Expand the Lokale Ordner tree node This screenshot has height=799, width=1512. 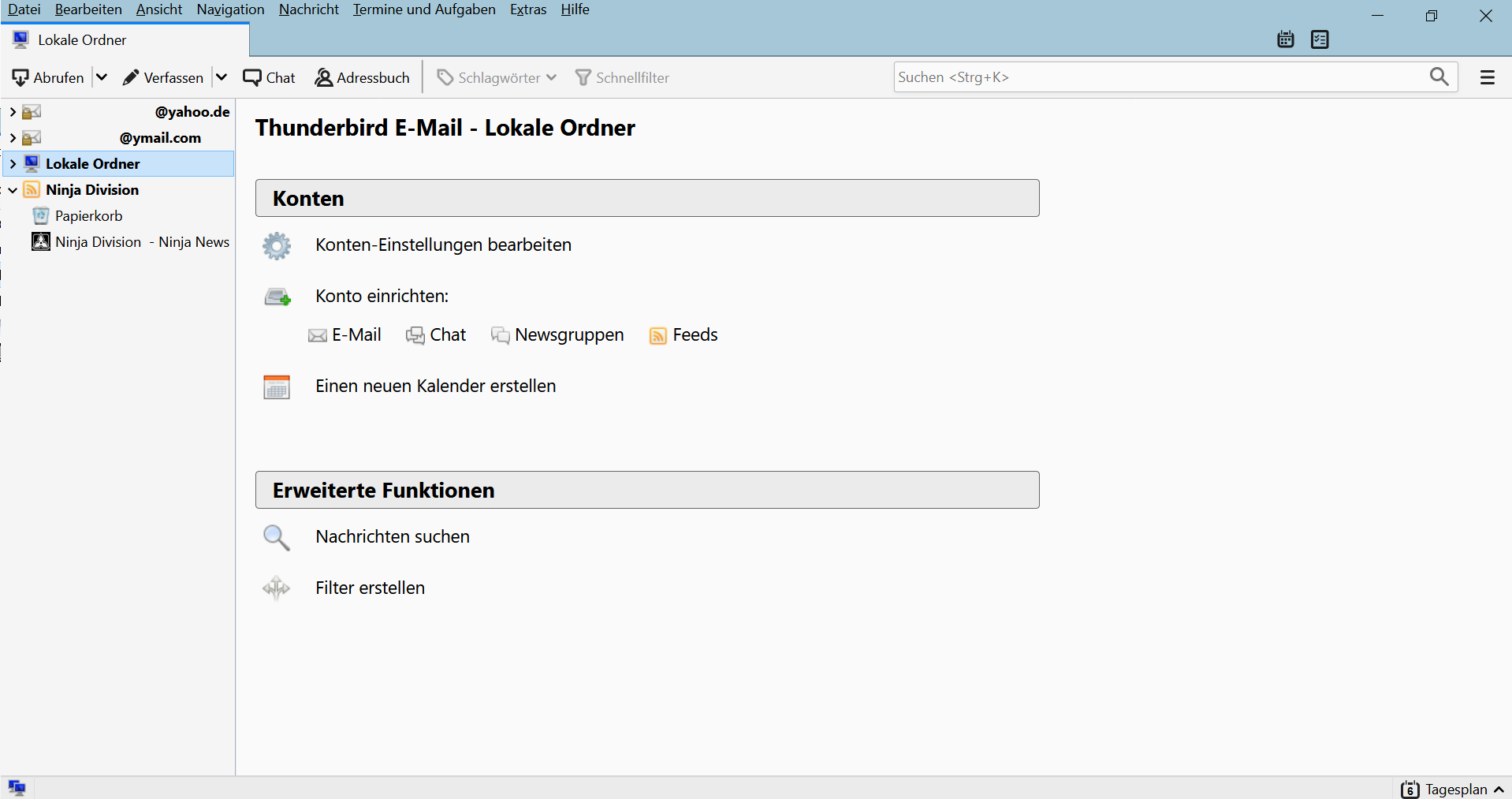click(x=13, y=164)
